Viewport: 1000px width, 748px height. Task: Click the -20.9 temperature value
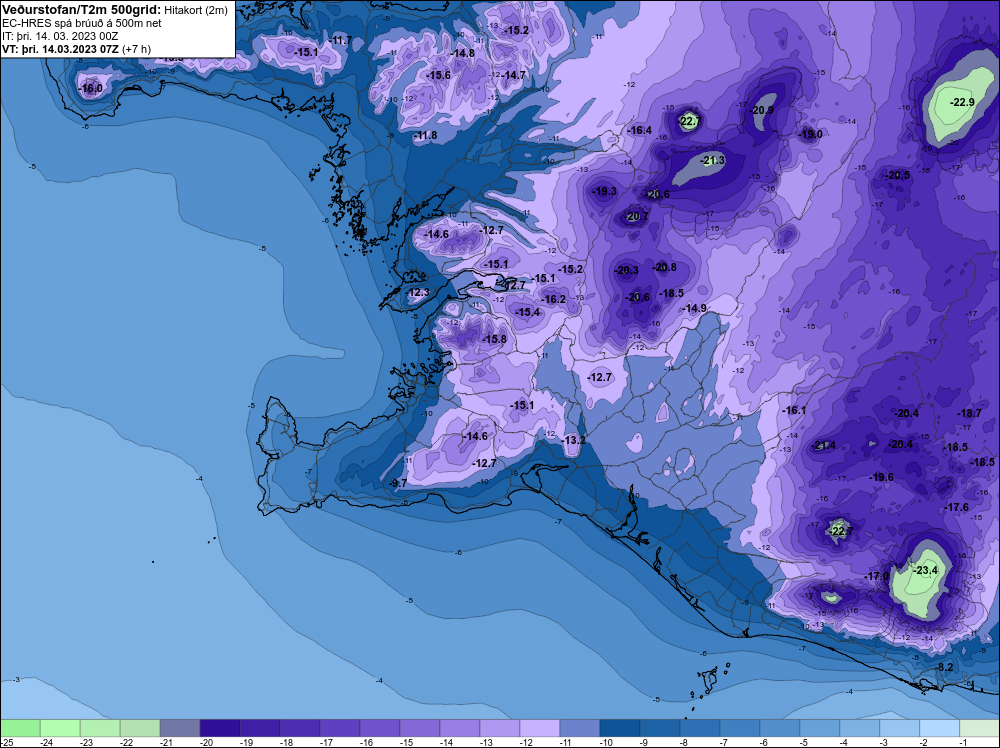(761, 110)
